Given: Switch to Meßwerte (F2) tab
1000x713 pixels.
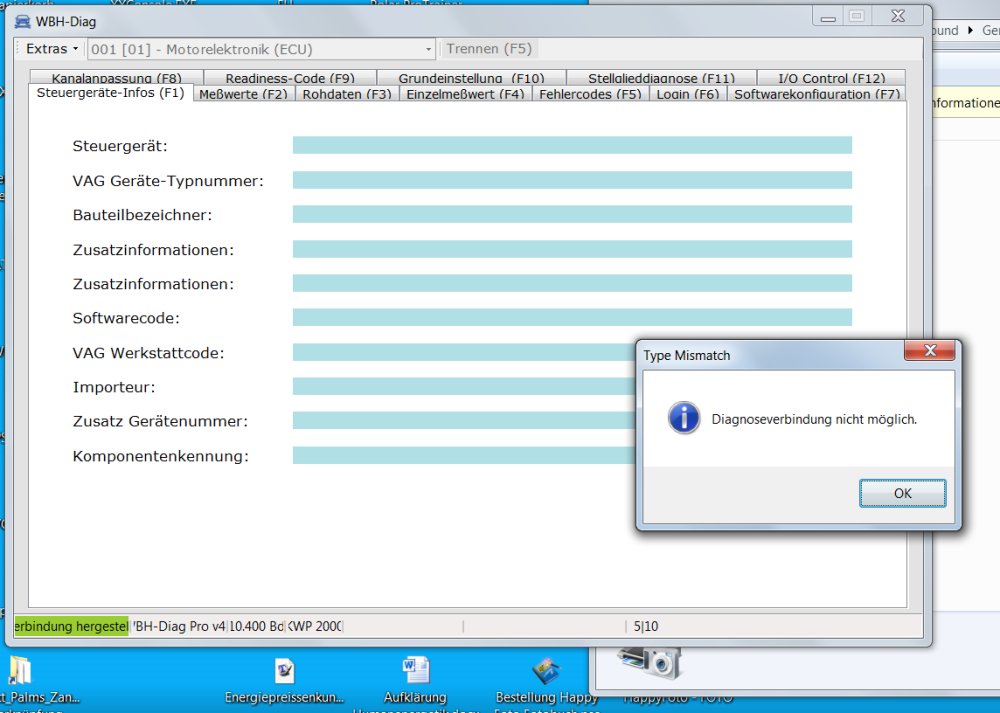Looking at the screenshot, I should [x=243, y=94].
